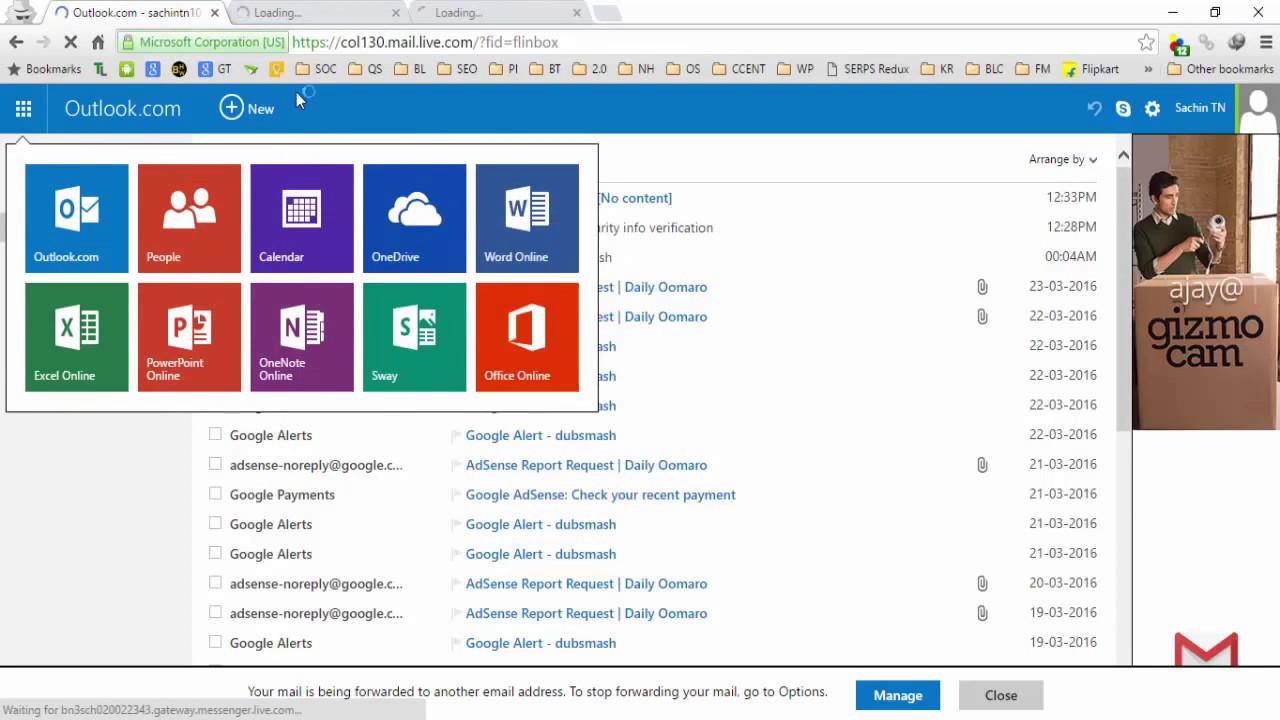Viewport: 1280px width, 720px height.
Task: Close the Outlook.com browser tab
Action: (x=214, y=13)
